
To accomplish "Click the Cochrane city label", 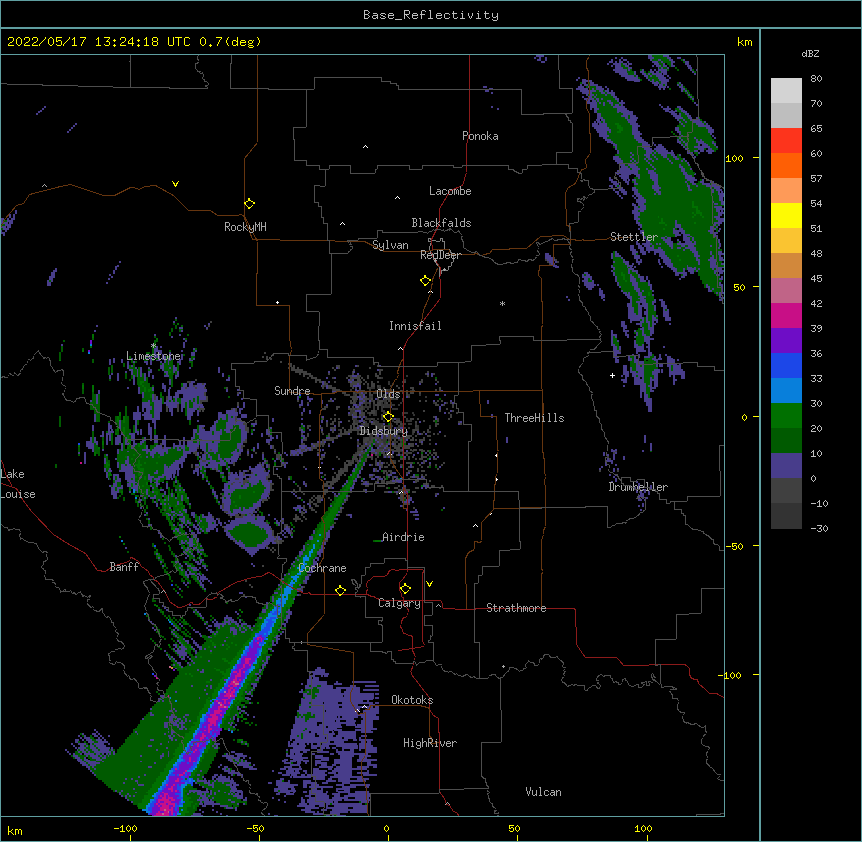I will click(322, 568).
